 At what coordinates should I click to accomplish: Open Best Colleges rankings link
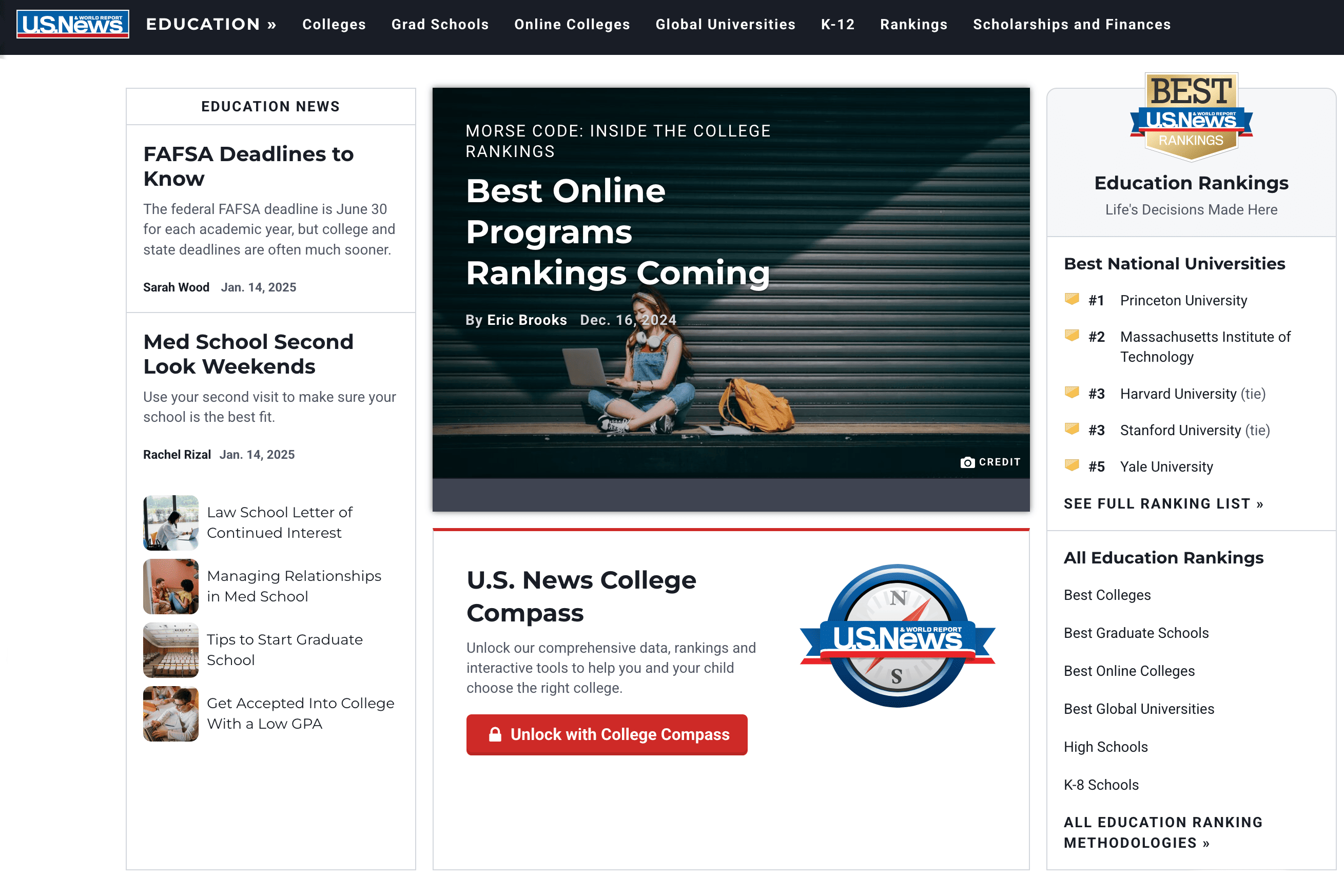(x=1107, y=595)
